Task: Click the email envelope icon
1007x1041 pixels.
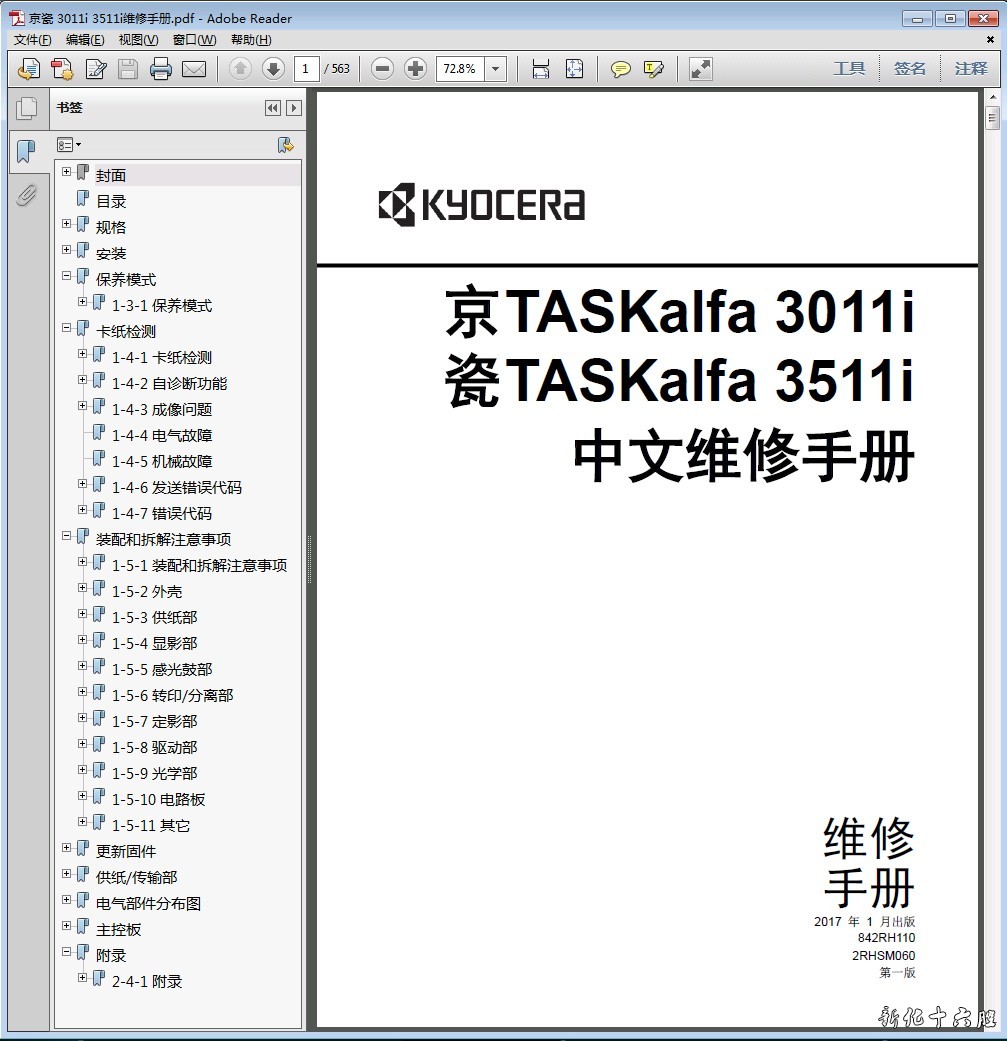Action: [194, 69]
